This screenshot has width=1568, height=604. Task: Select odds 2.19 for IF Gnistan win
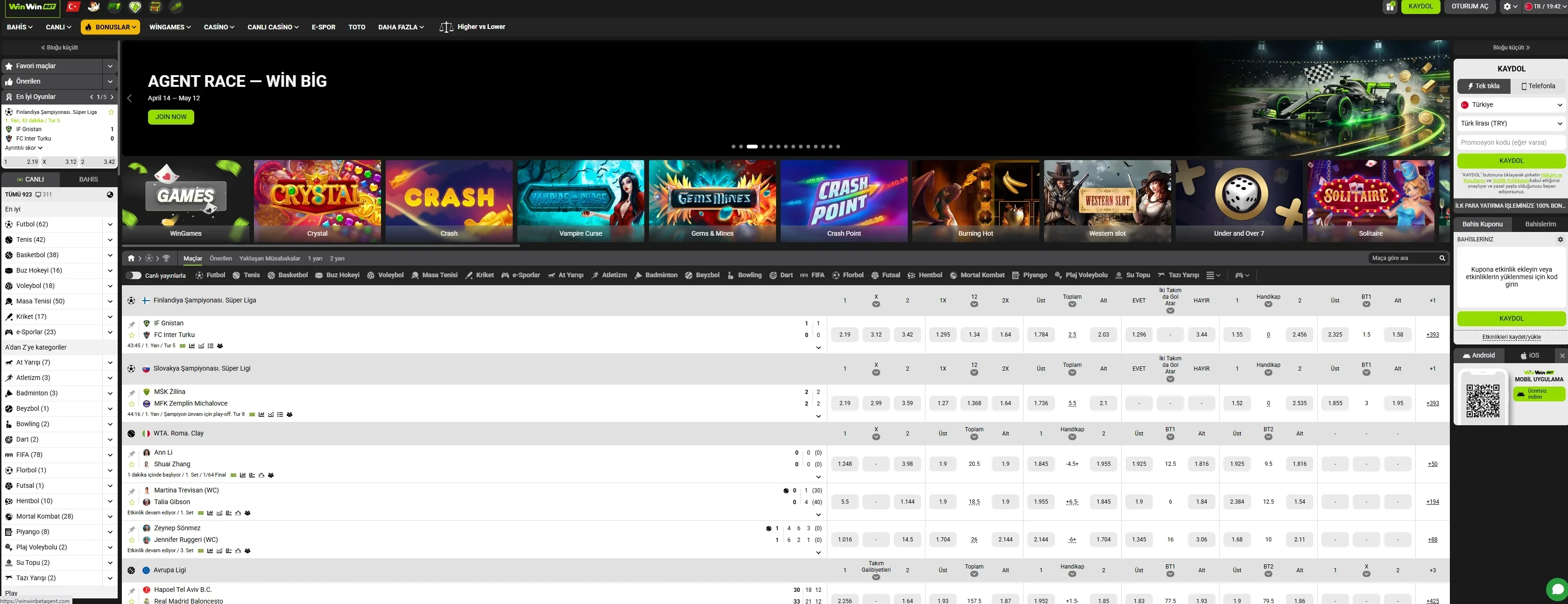pyautogui.click(x=845, y=335)
